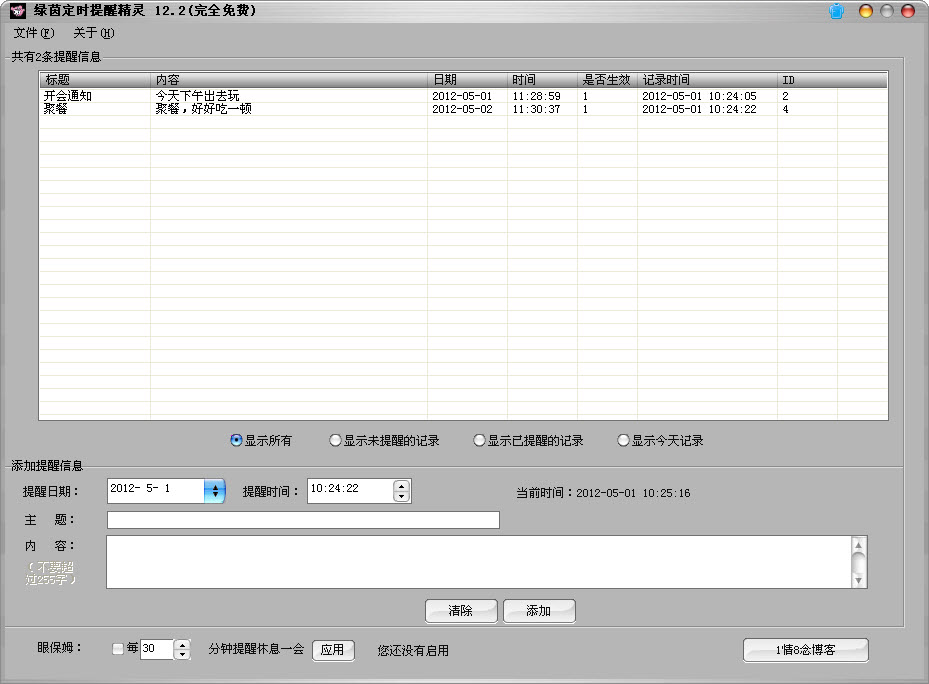The image size is (929, 684).
Task: Sort list by 日期 column header
Action: click(466, 79)
